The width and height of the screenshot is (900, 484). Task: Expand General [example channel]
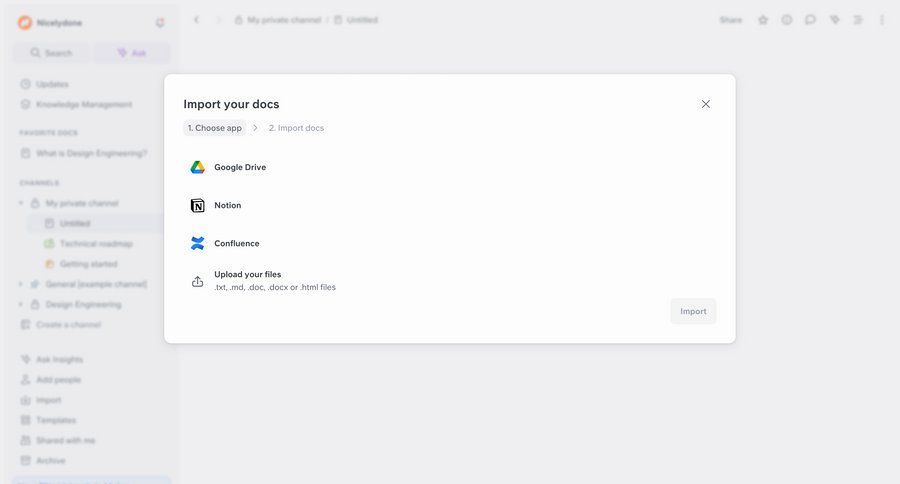[x=21, y=284]
